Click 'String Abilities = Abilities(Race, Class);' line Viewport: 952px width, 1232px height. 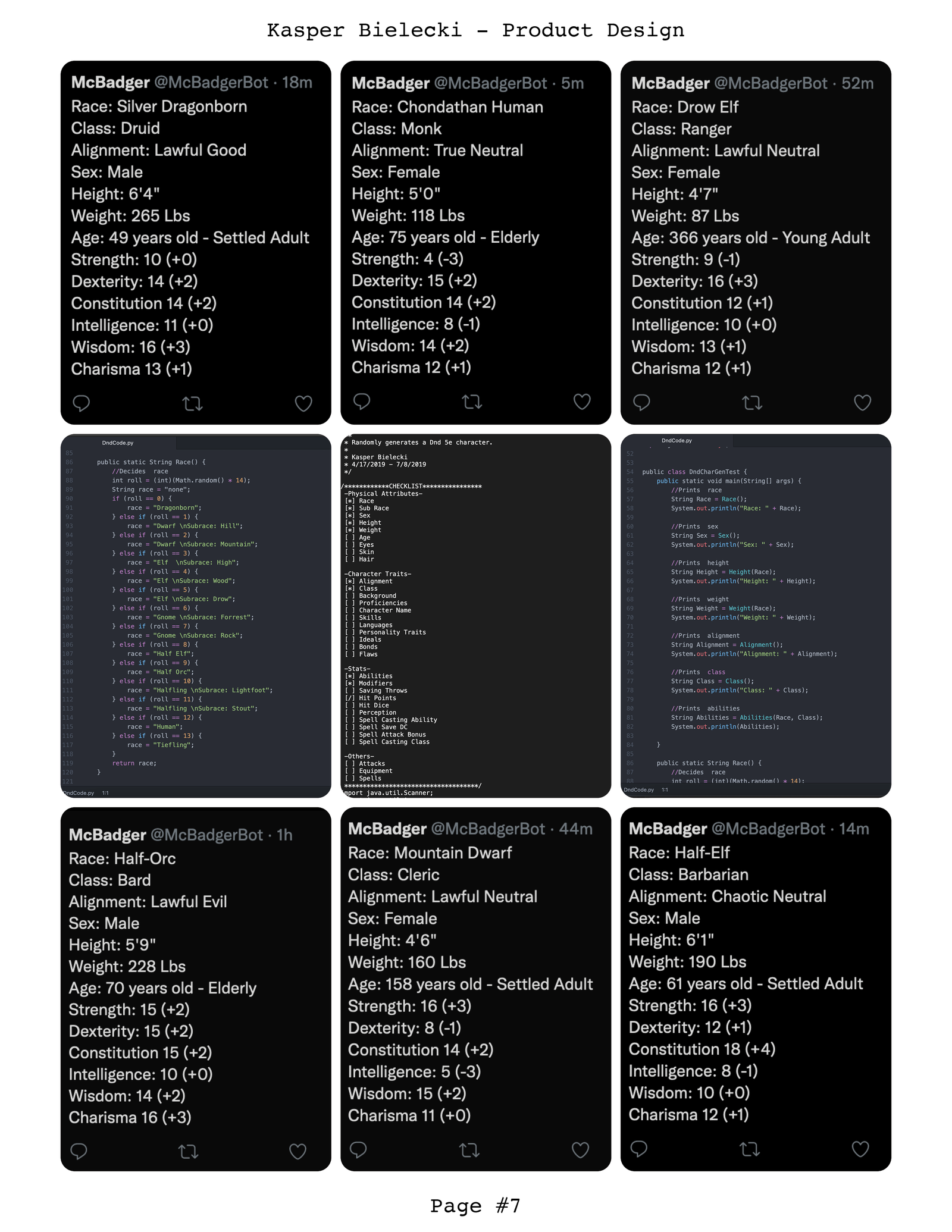(x=747, y=717)
